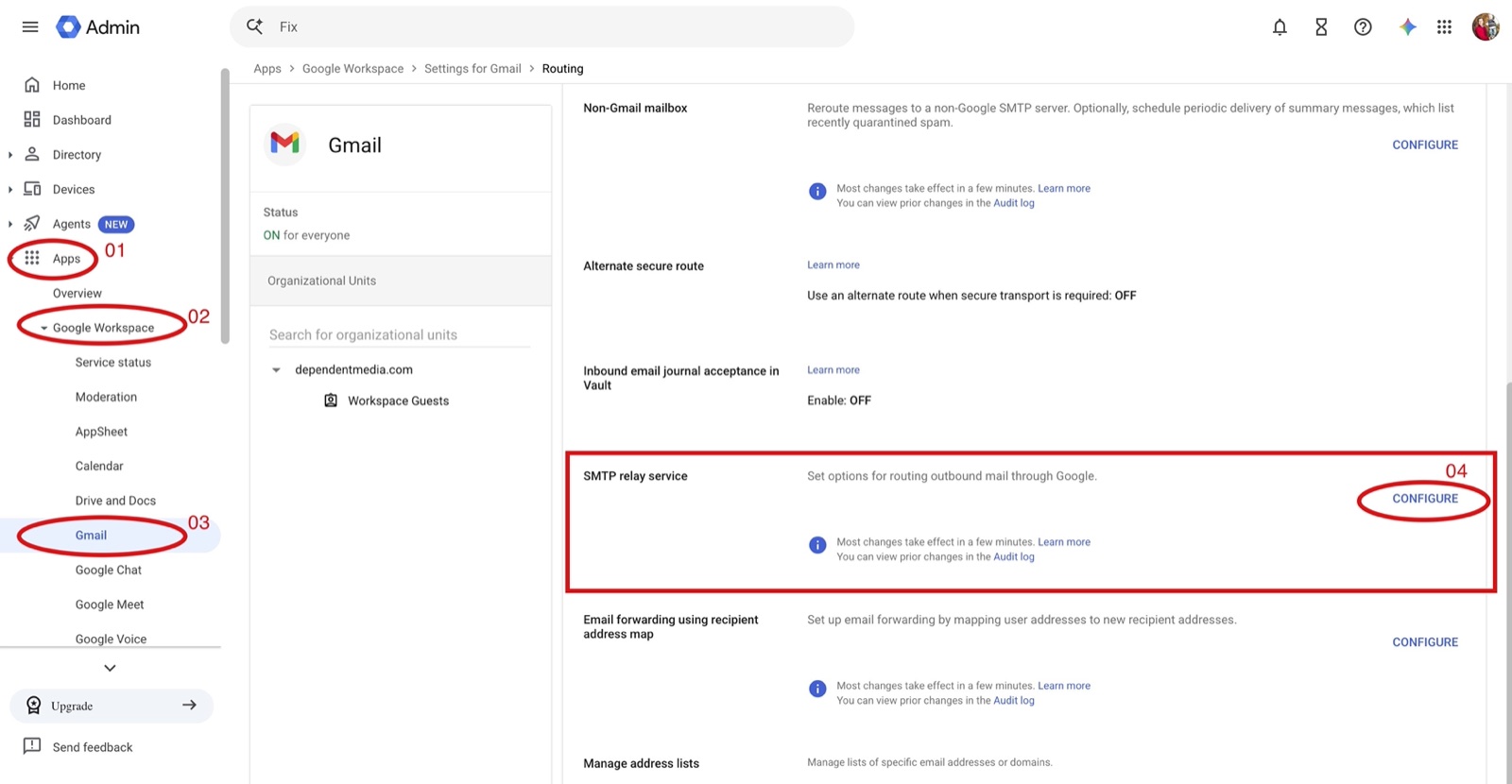The width and height of the screenshot is (1512, 784).
Task: Open the tasks hourglass icon
Action: [x=1321, y=26]
